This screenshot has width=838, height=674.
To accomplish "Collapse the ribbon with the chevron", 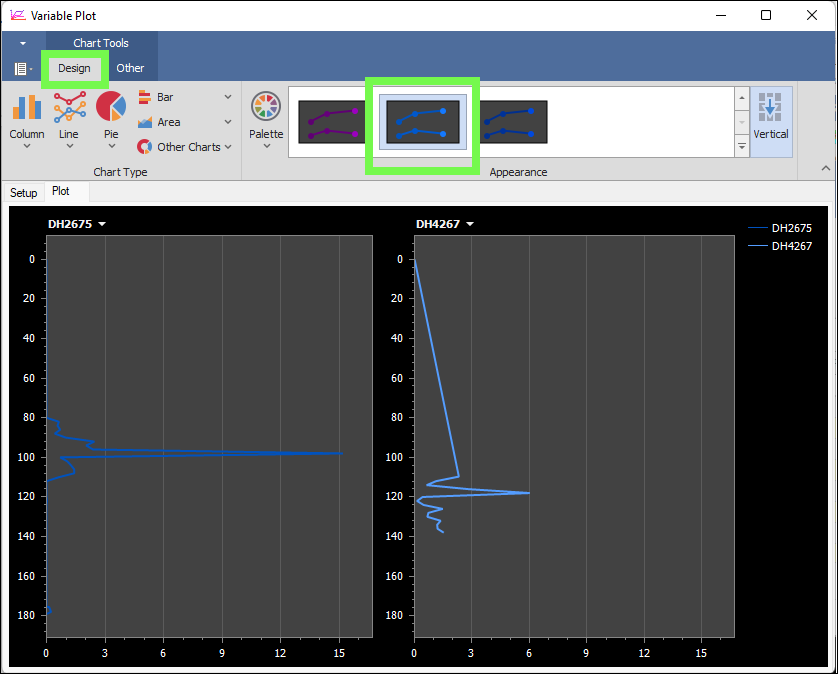I will pyautogui.click(x=826, y=168).
